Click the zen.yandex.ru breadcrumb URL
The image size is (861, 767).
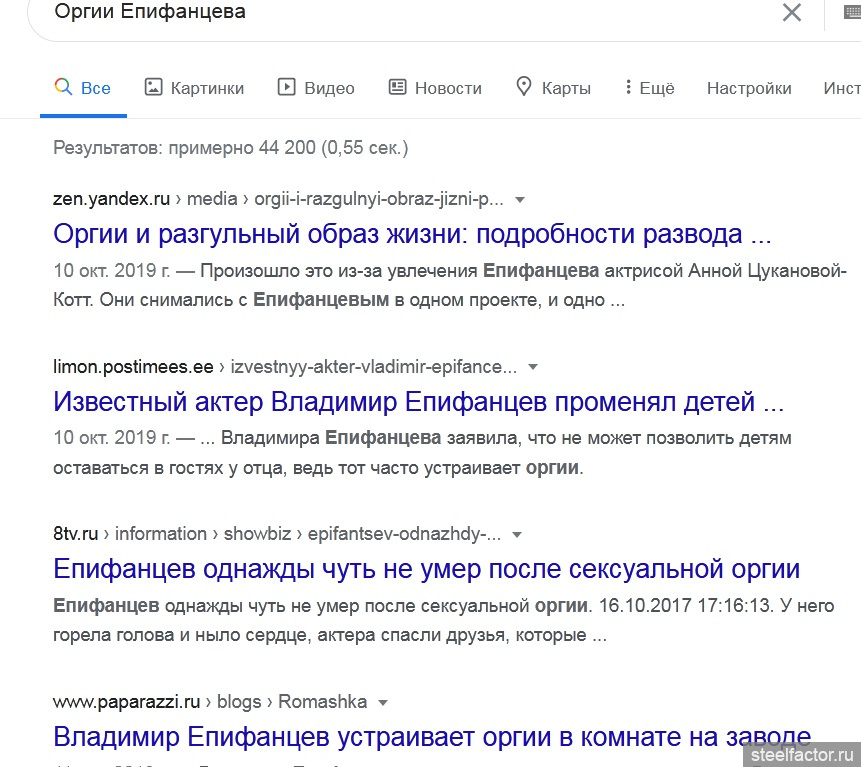(x=278, y=199)
